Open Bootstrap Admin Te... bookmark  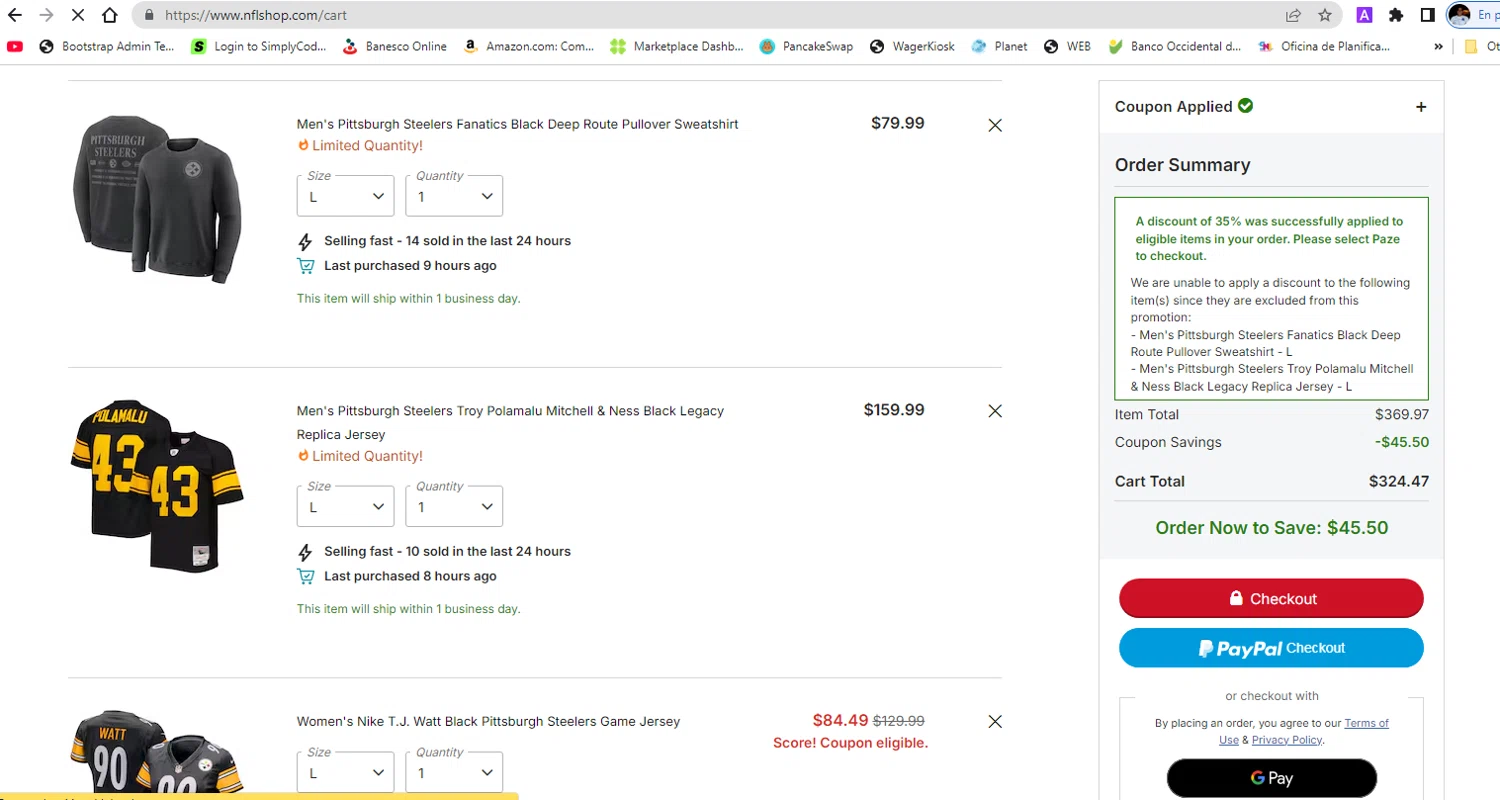tap(107, 46)
